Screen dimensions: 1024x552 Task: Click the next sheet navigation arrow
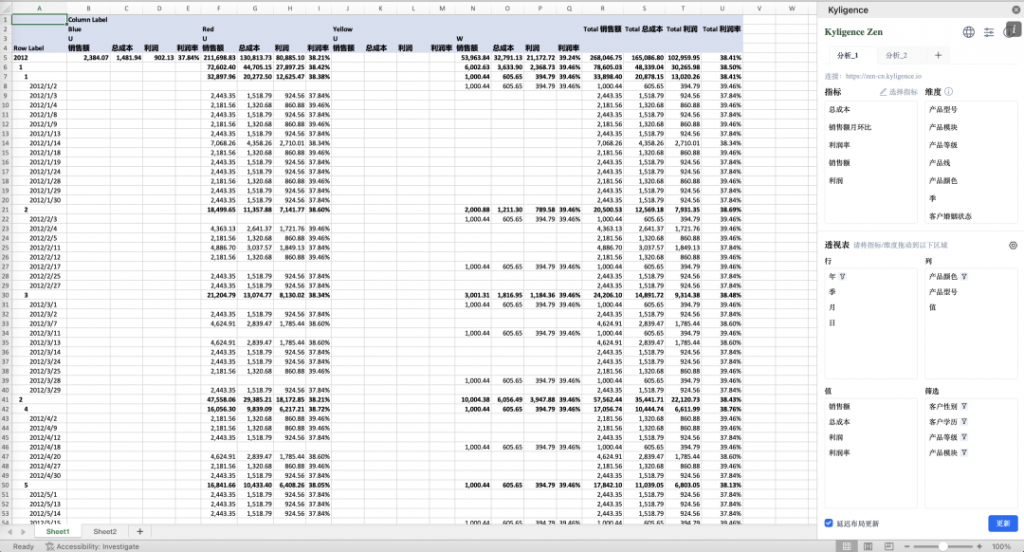(23, 532)
